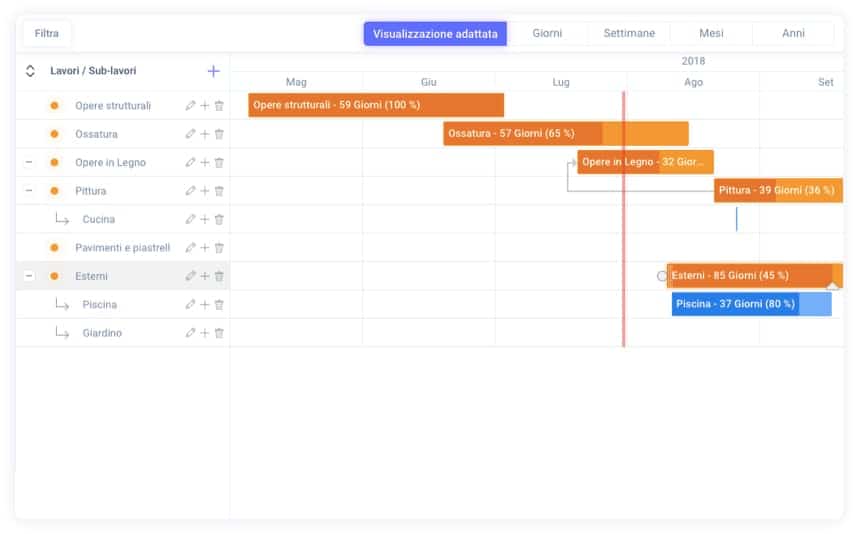Image resolution: width=858 pixels, height=534 pixels.
Task: Select the Ossatura 57 Giorni bar
Action: click(x=566, y=134)
